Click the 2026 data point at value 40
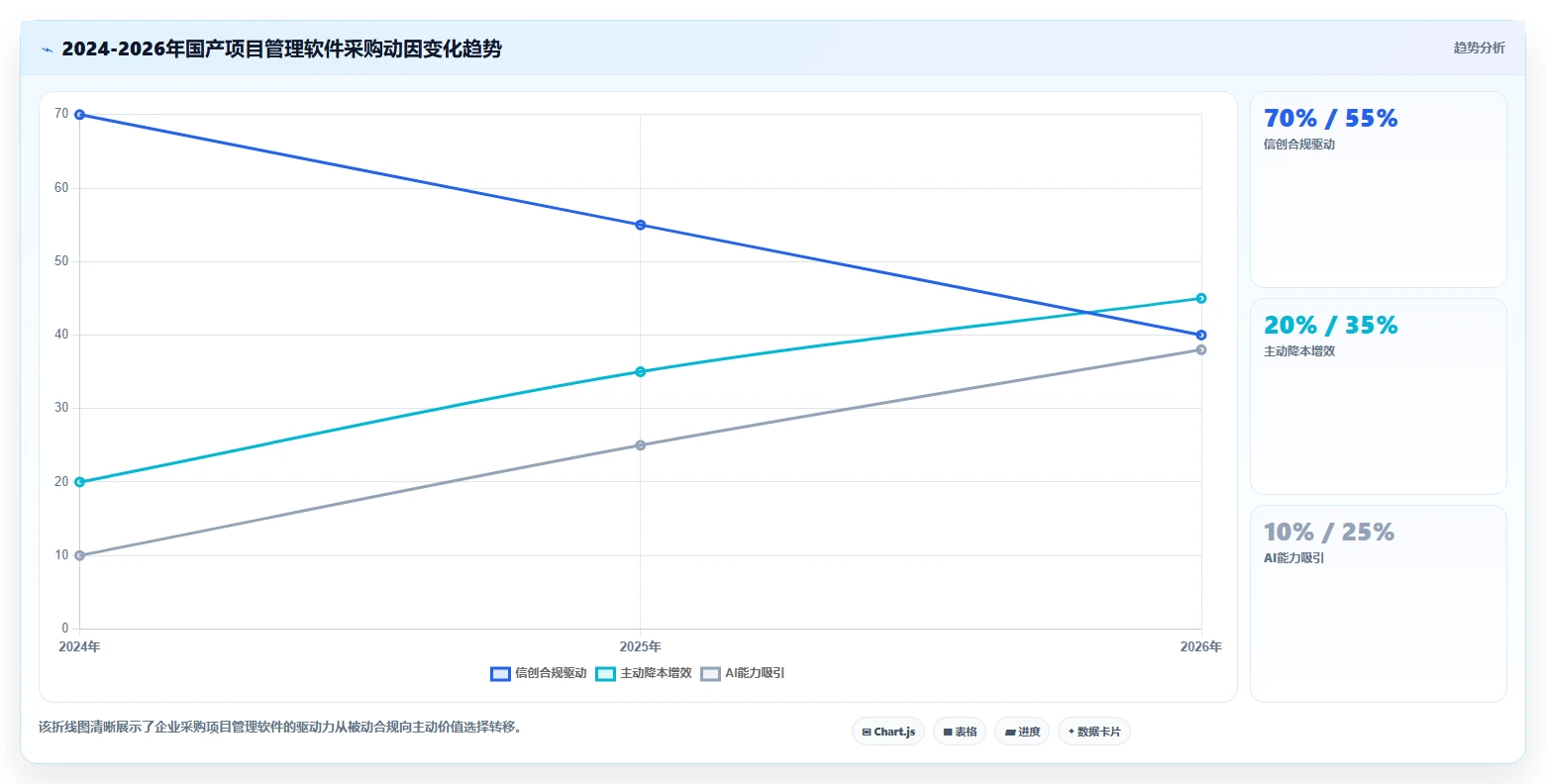The height and width of the screenshot is (784, 1546). pos(1201,335)
